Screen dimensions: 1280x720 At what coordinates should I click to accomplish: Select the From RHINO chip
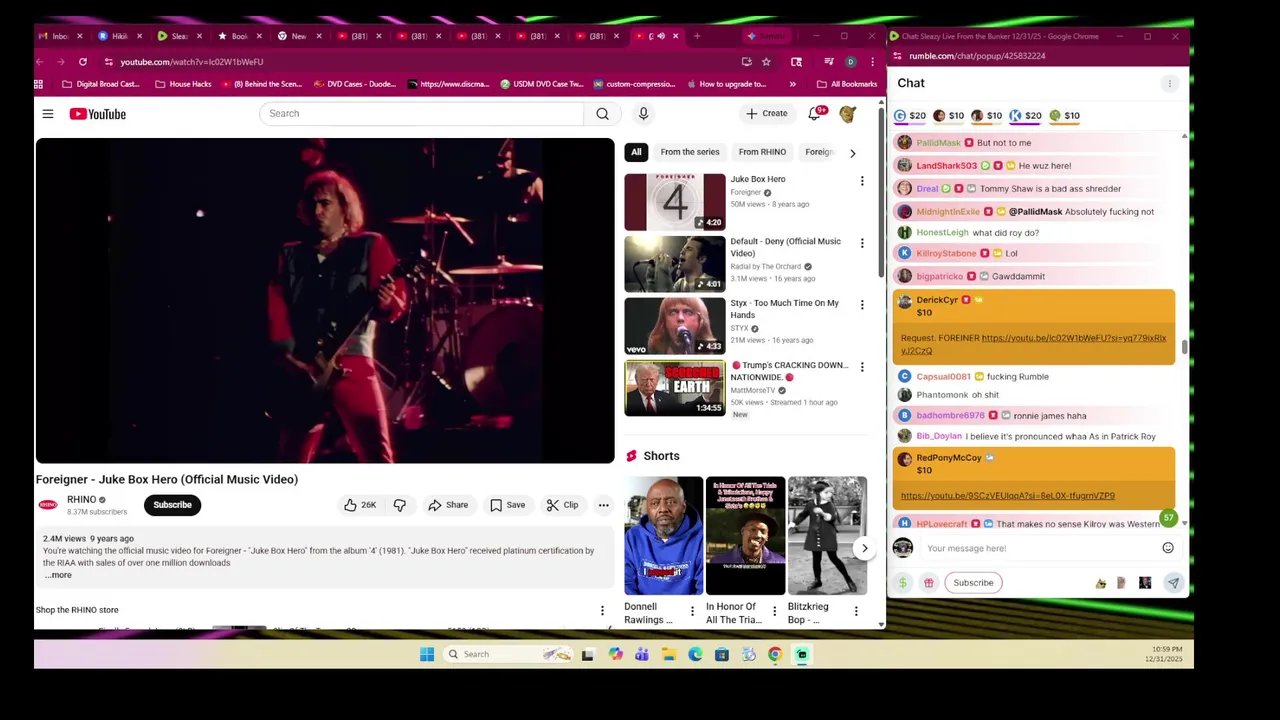(762, 152)
